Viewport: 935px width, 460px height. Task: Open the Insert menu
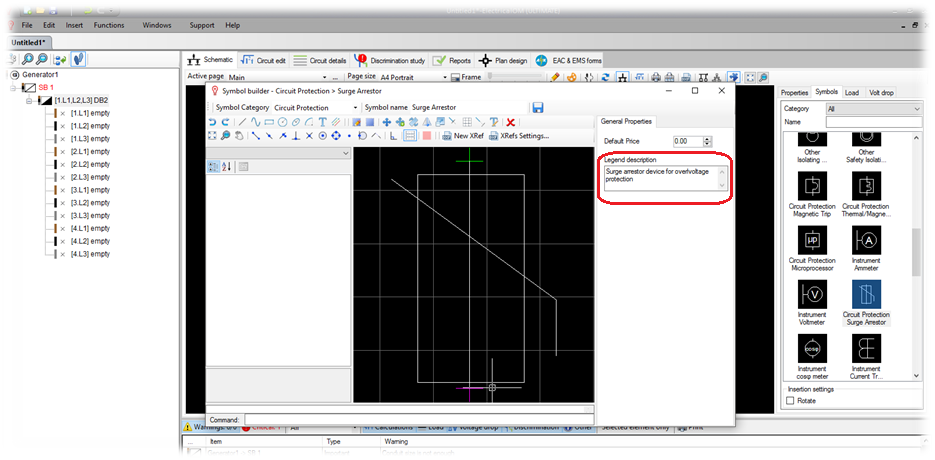click(x=75, y=25)
